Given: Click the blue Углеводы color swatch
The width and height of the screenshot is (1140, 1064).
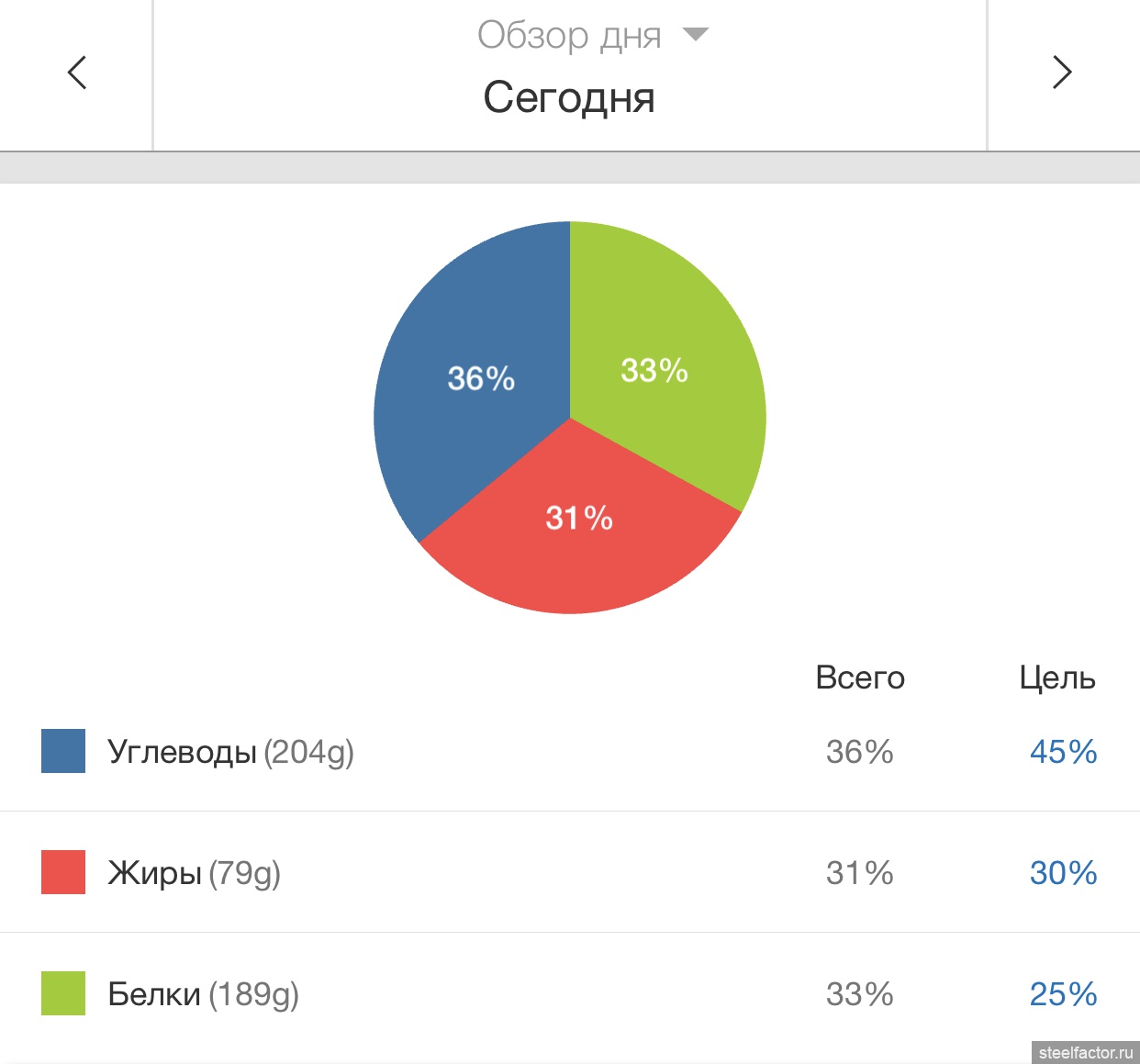Looking at the screenshot, I should coord(63,751).
